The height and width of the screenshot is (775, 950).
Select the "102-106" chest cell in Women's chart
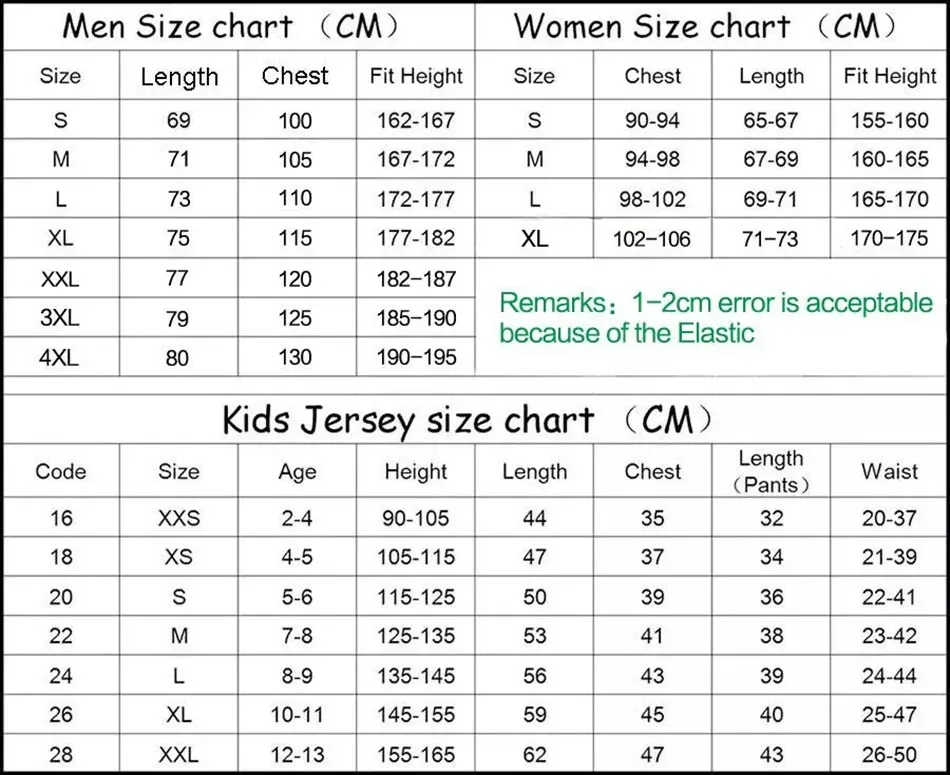tap(653, 239)
